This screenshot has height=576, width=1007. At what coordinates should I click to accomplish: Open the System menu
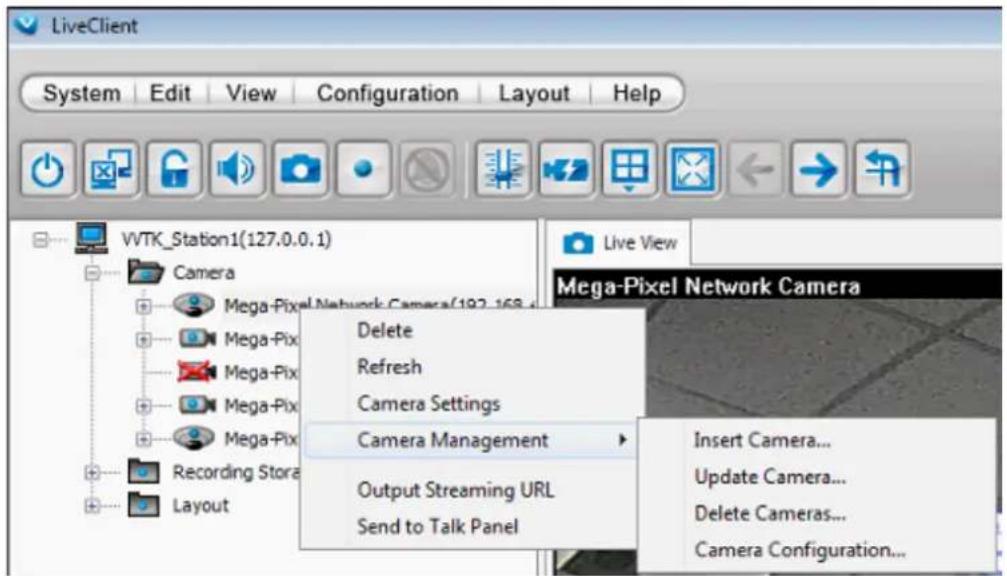click(x=82, y=93)
